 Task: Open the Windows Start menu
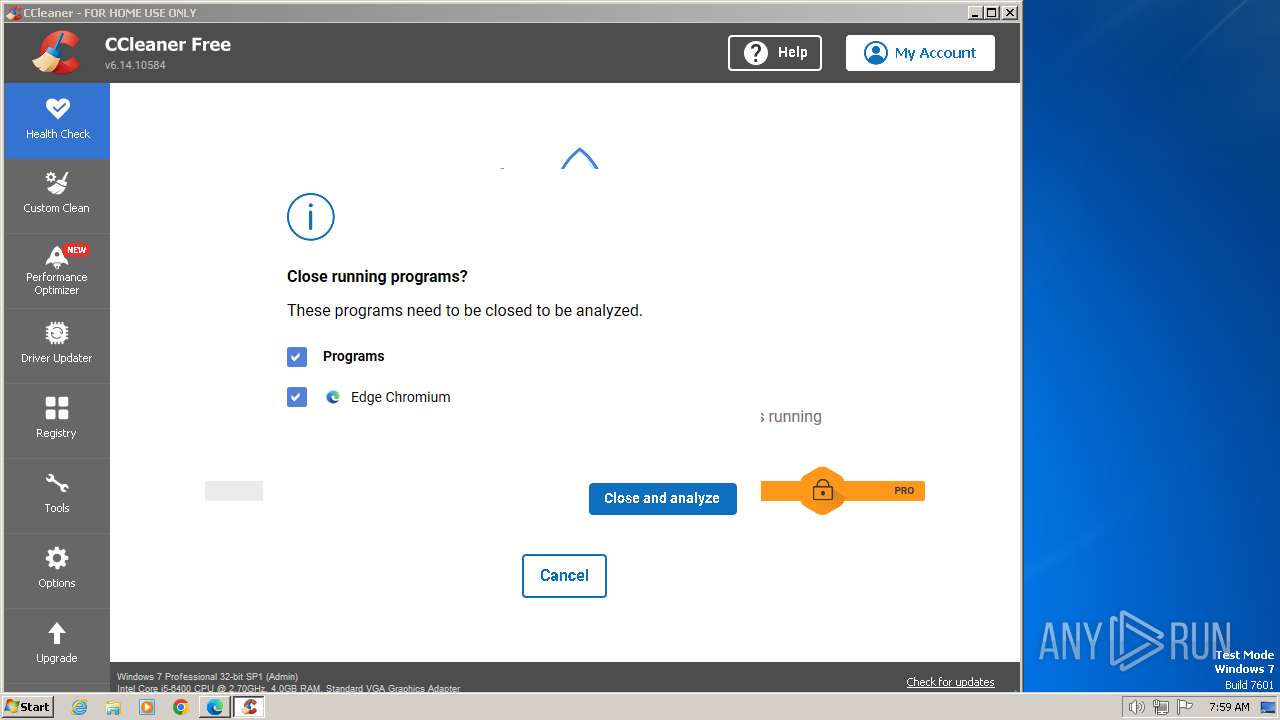(x=28, y=707)
